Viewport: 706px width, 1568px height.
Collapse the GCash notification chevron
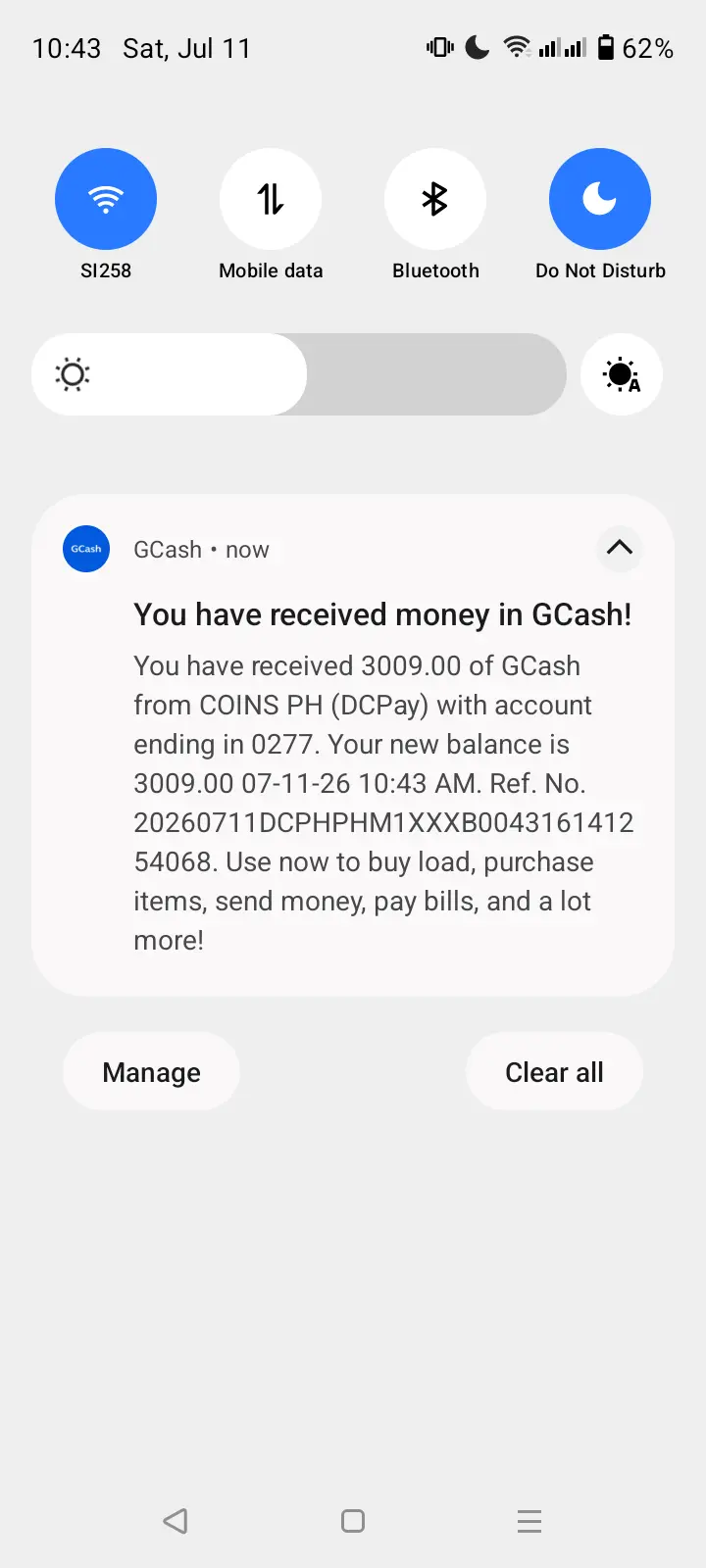click(x=620, y=548)
